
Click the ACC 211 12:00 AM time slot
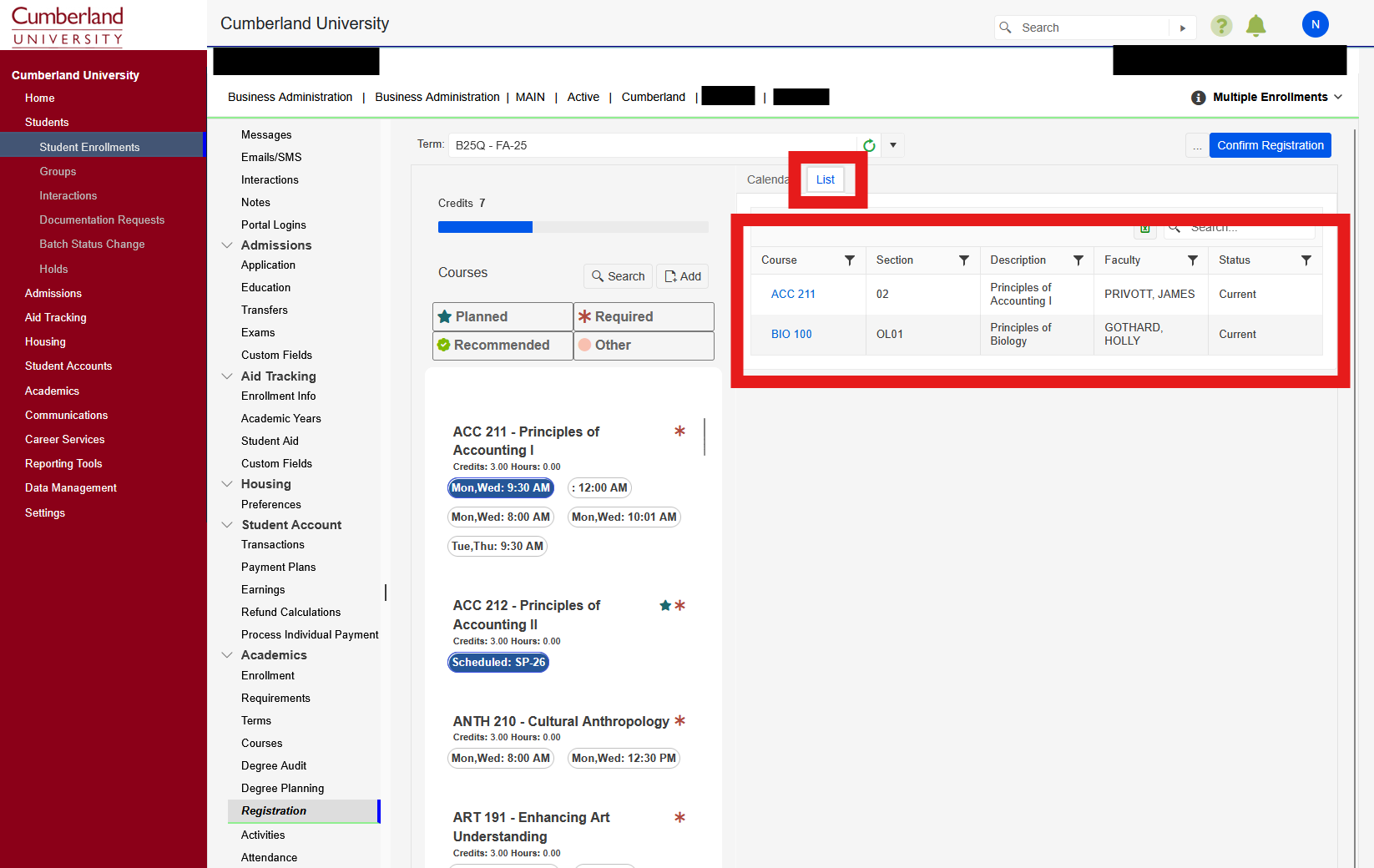pyautogui.click(x=599, y=488)
